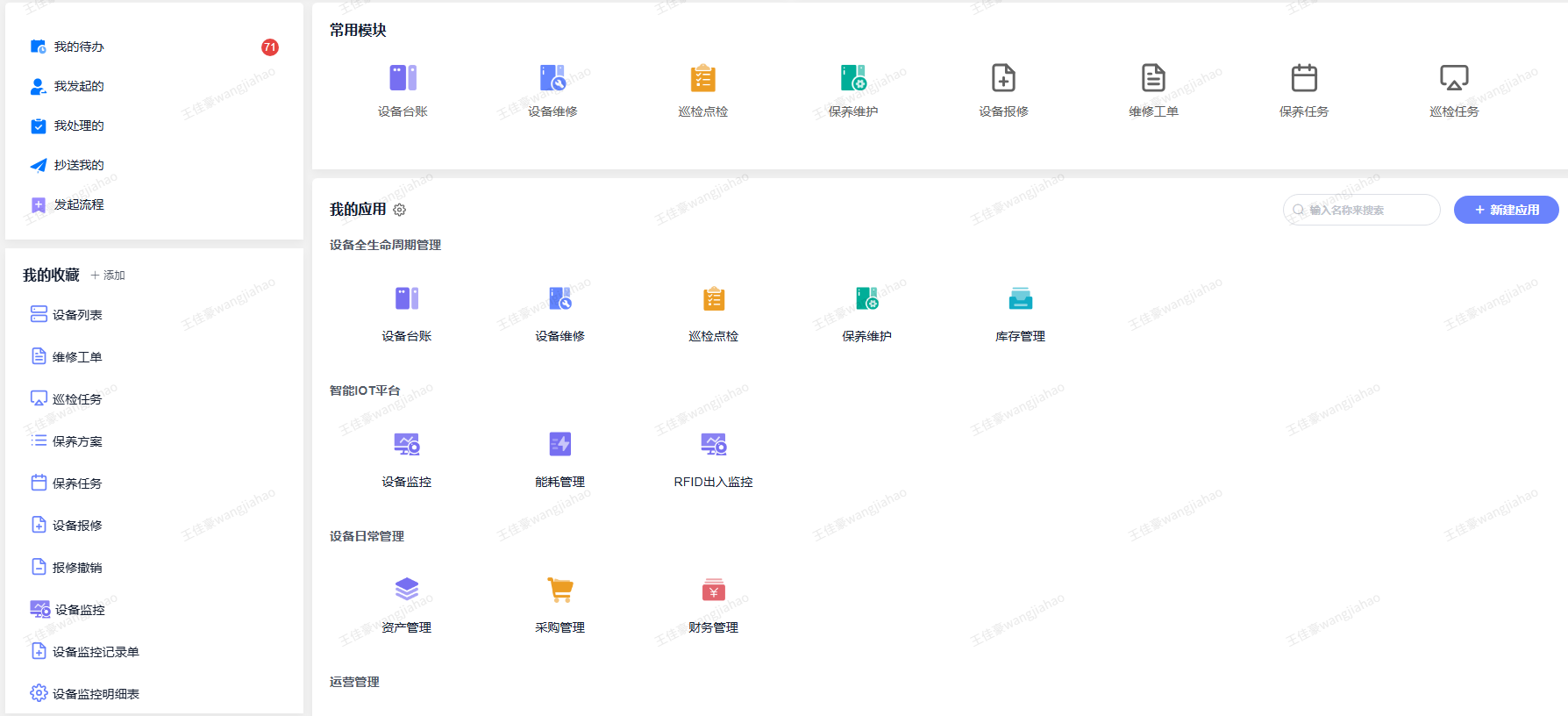Click the 新建应用 button
Screen dimensions: 1568x716
1506,210
